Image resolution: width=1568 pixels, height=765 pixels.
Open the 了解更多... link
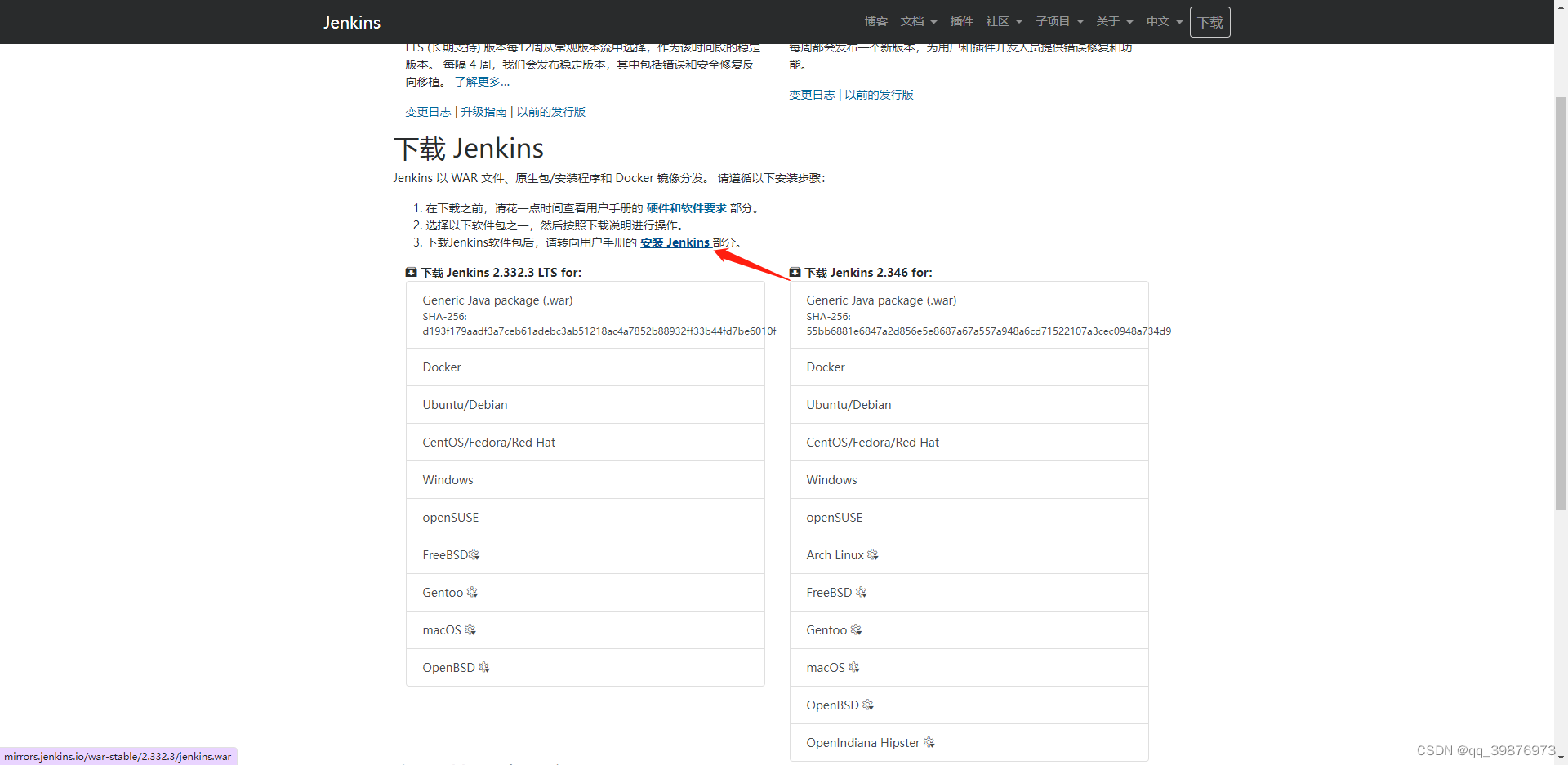click(482, 82)
